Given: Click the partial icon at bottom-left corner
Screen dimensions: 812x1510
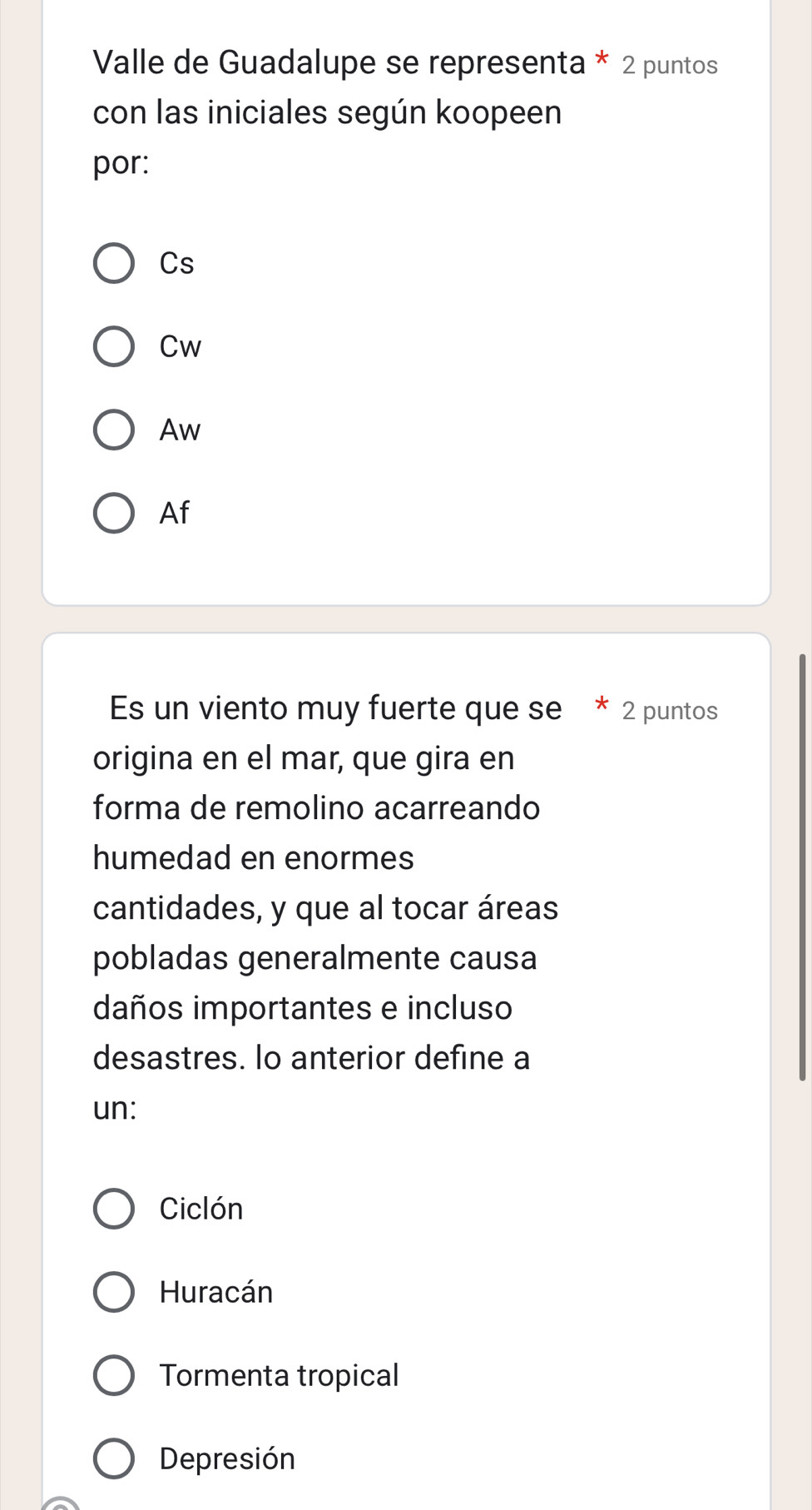Looking at the screenshot, I should pos(62,1503).
